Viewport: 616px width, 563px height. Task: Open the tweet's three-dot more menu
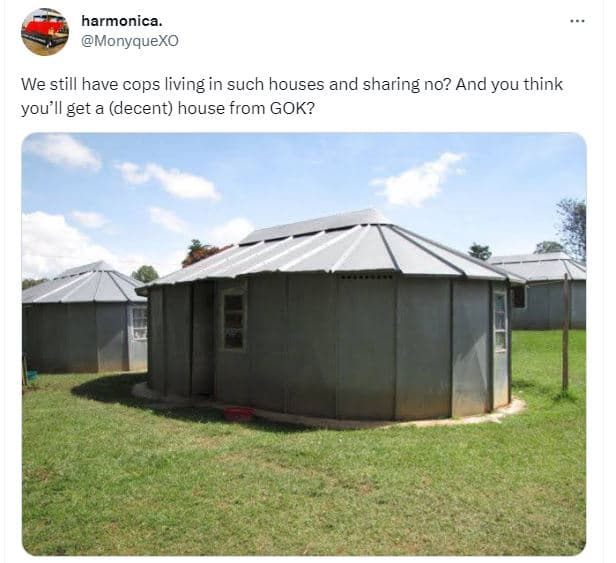[577, 21]
